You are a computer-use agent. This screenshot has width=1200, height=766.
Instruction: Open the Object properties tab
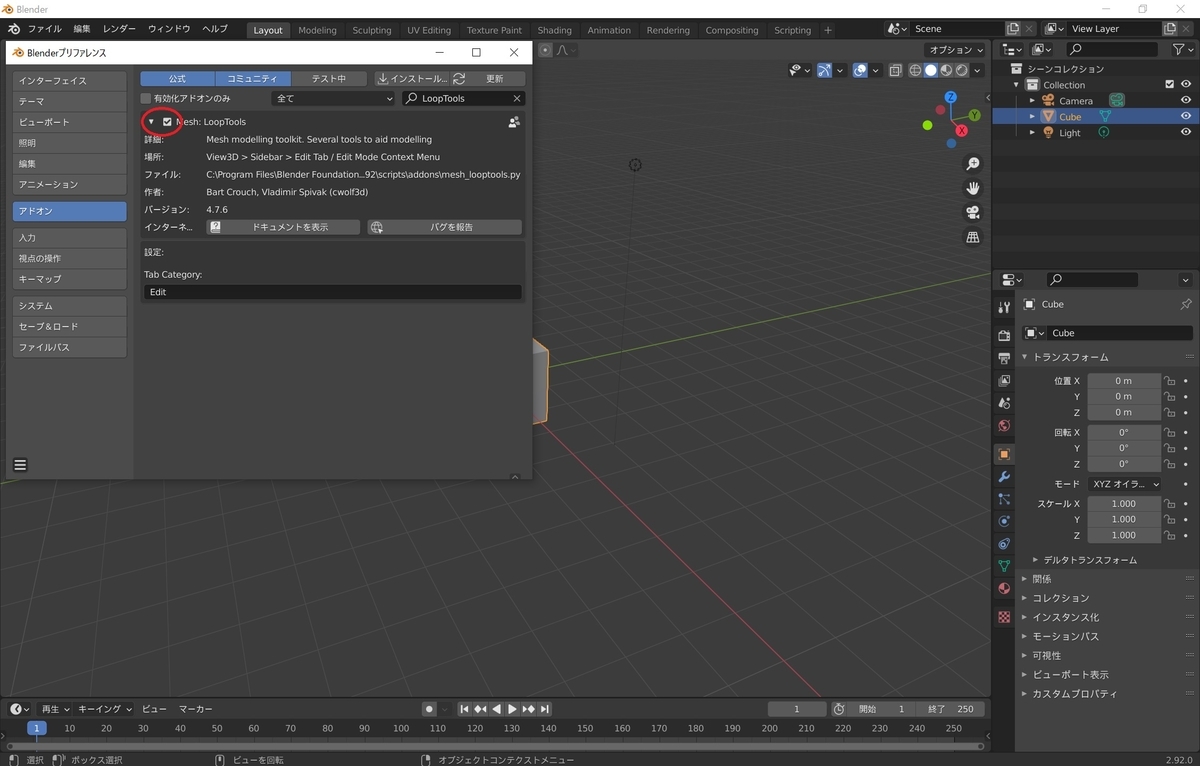pos(1004,454)
